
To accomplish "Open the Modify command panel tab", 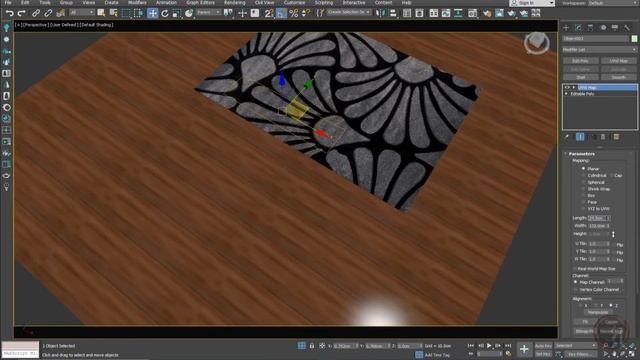I will tap(578, 27).
